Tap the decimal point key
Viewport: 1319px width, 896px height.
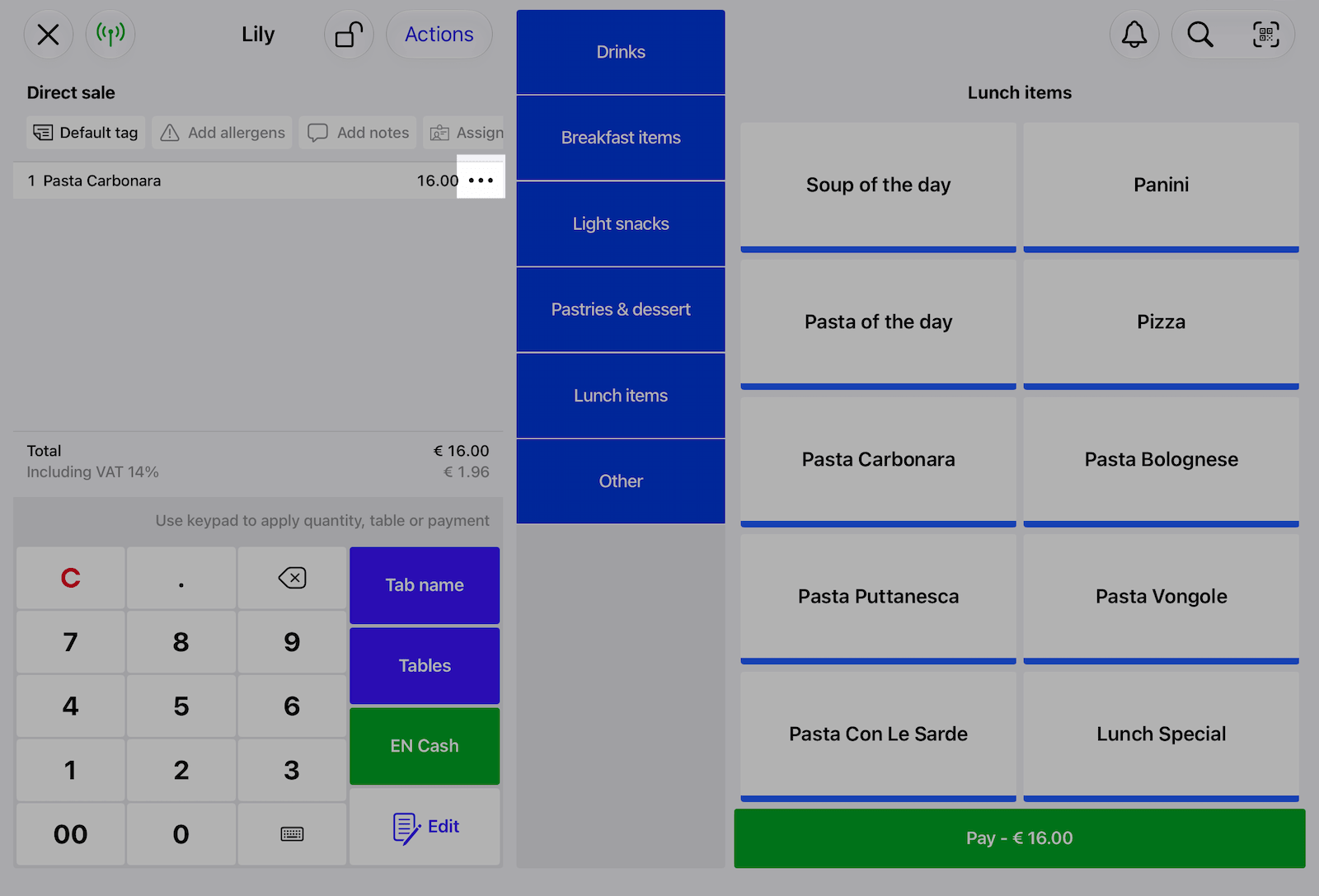[181, 578]
